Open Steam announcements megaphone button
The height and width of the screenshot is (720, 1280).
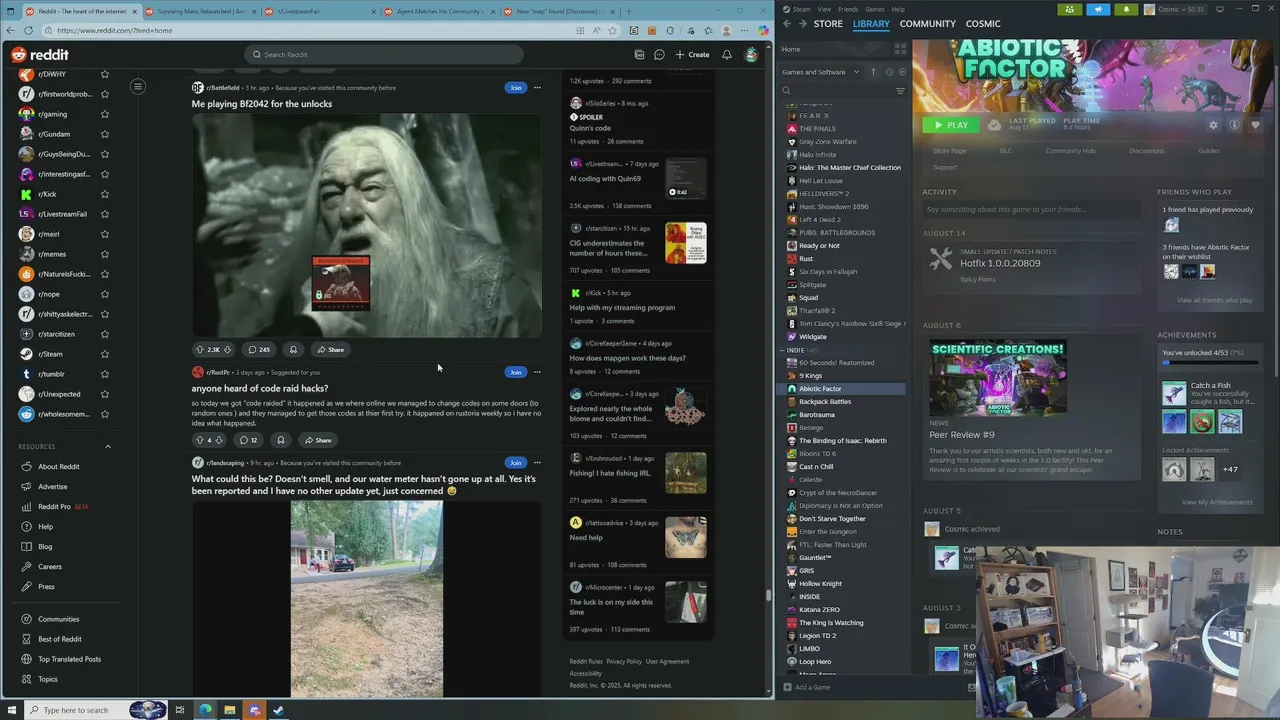click(1098, 9)
